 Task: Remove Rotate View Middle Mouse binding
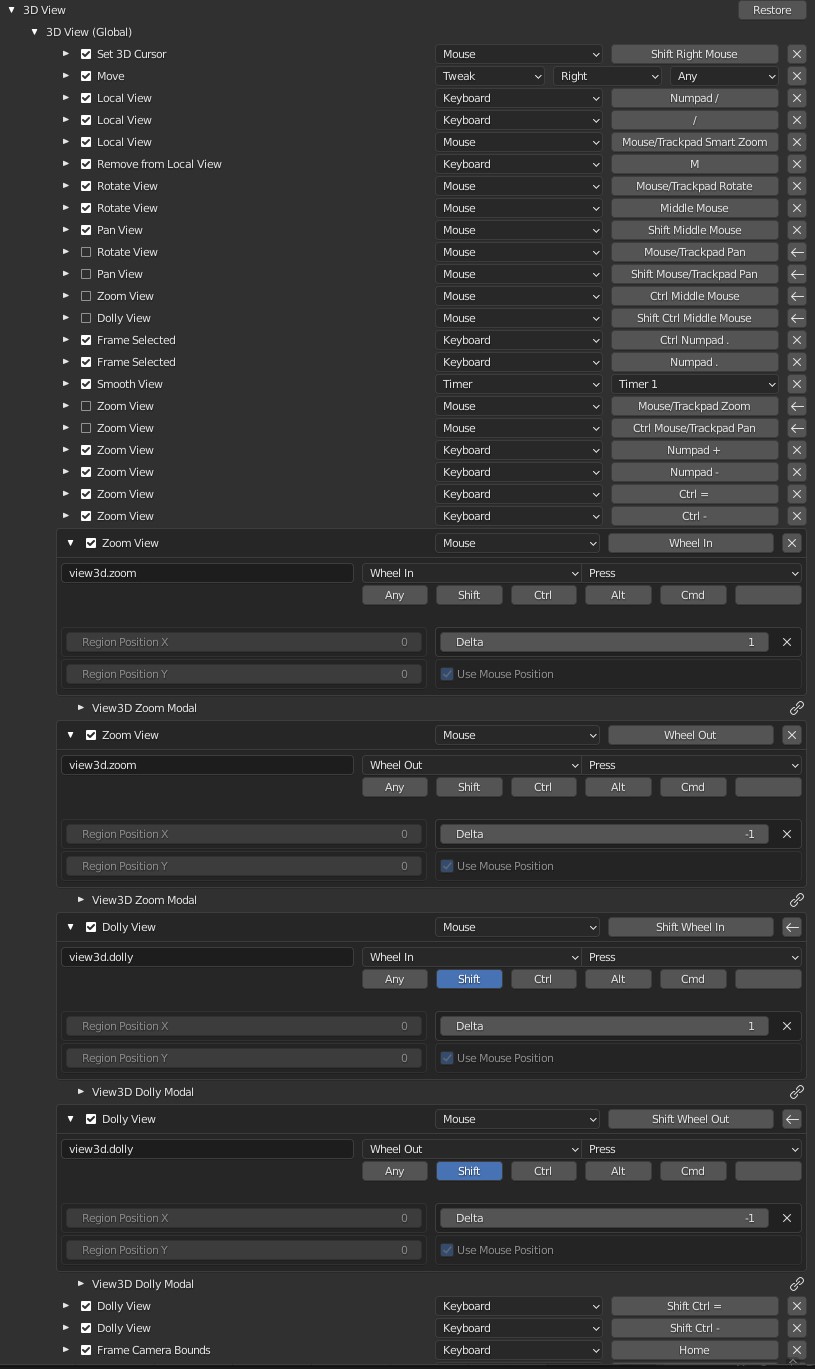(796, 208)
